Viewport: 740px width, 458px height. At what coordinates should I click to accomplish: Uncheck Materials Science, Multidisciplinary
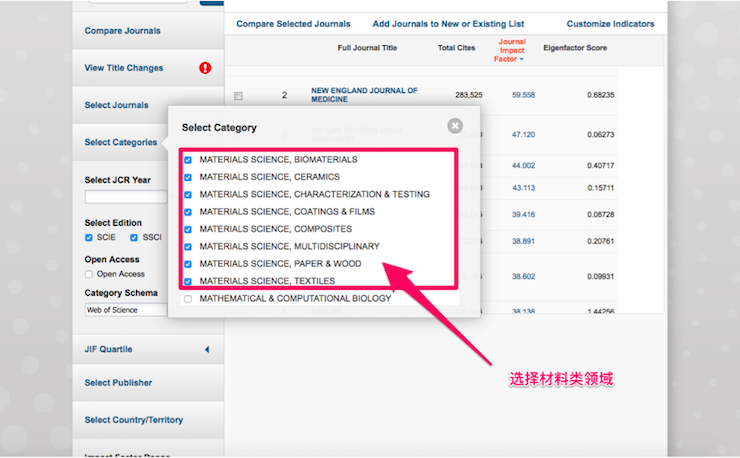(x=188, y=247)
